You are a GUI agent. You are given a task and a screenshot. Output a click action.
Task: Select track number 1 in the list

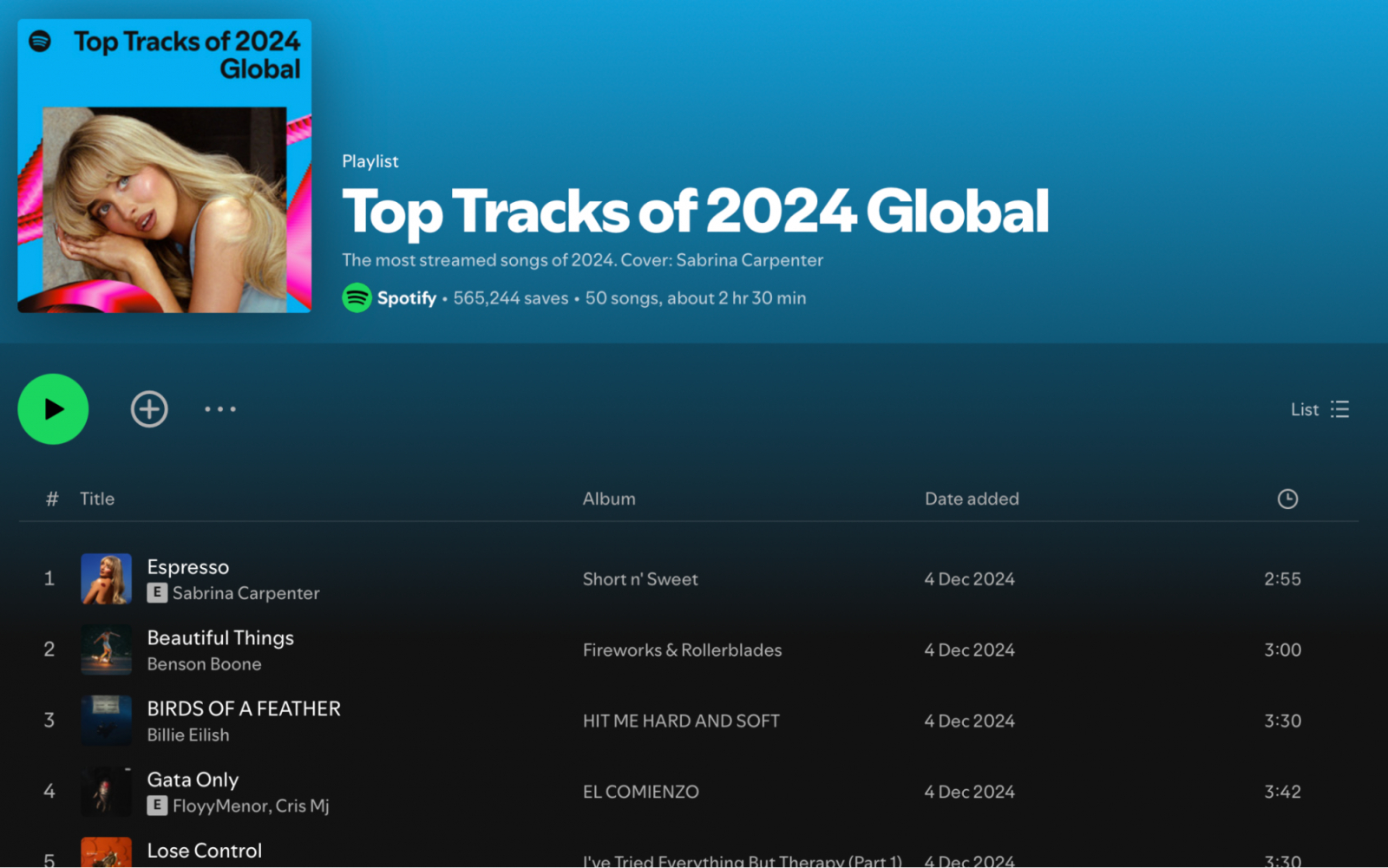coord(49,579)
